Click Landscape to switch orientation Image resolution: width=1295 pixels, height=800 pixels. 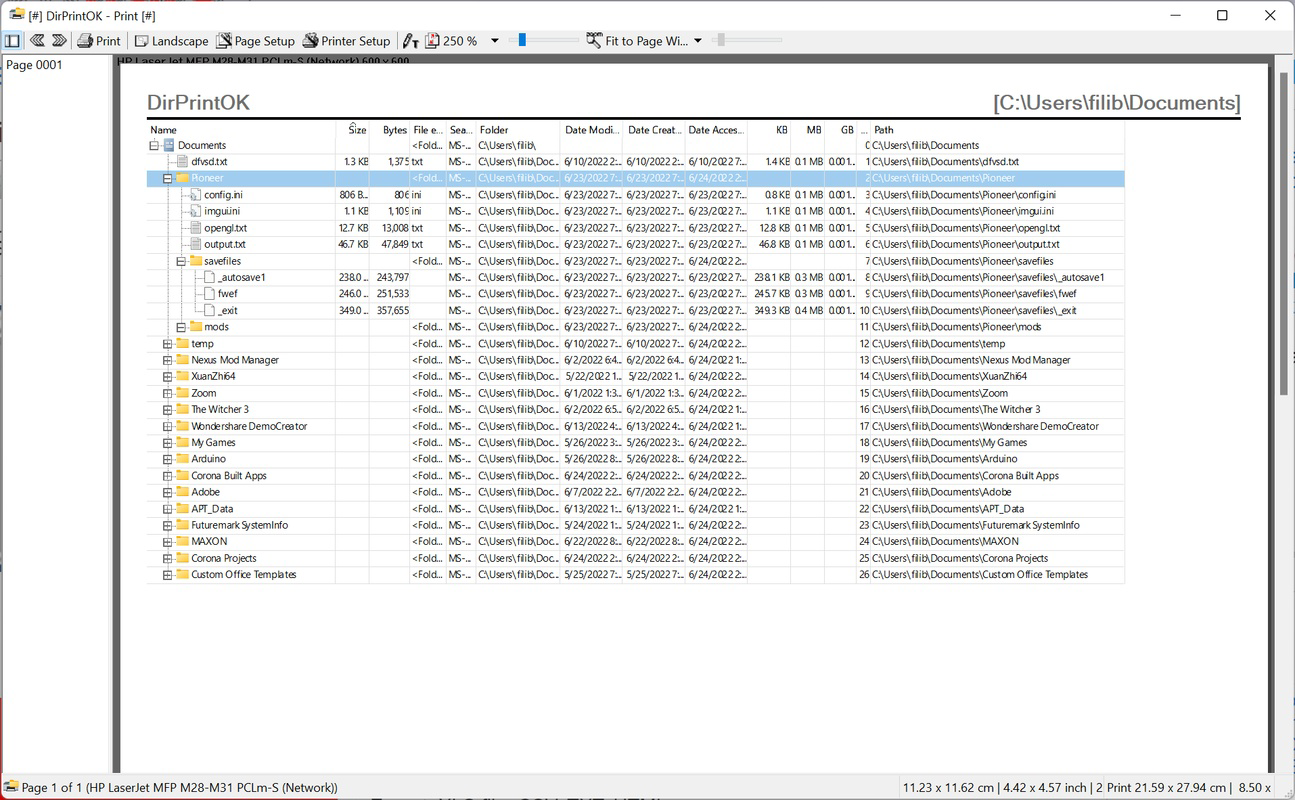[178, 41]
